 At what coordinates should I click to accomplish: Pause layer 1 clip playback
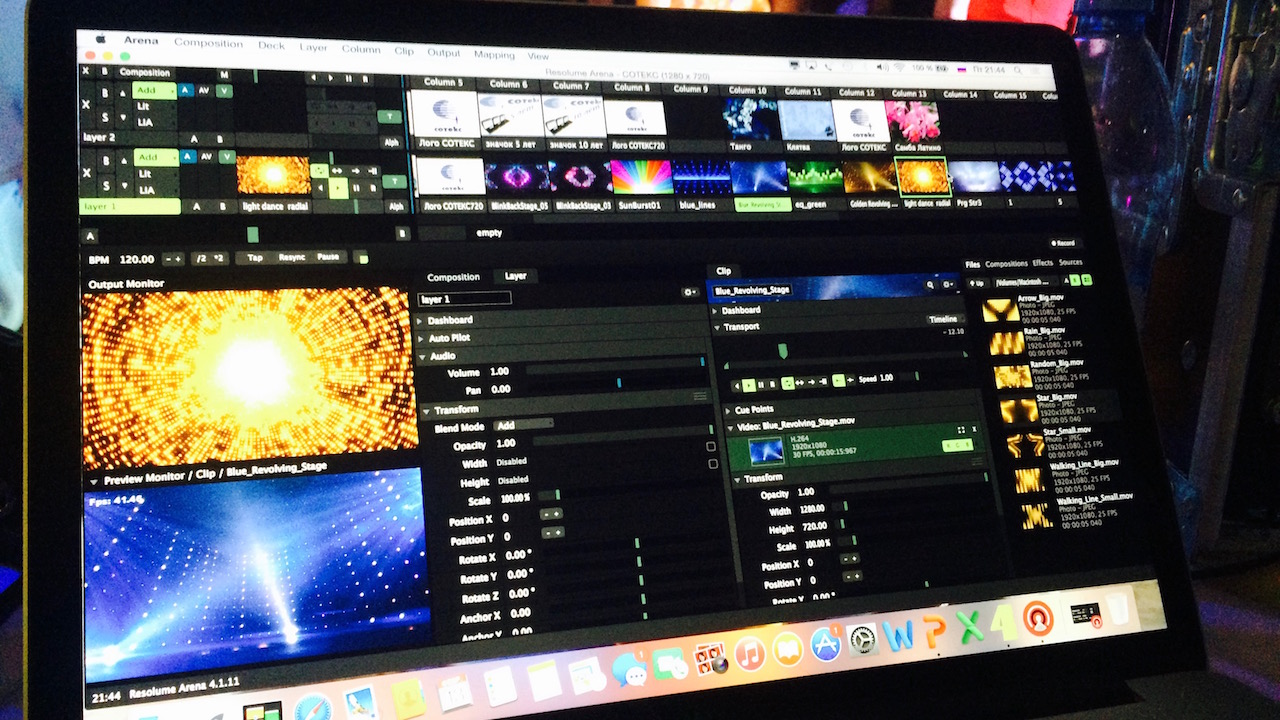(x=356, y=187)
